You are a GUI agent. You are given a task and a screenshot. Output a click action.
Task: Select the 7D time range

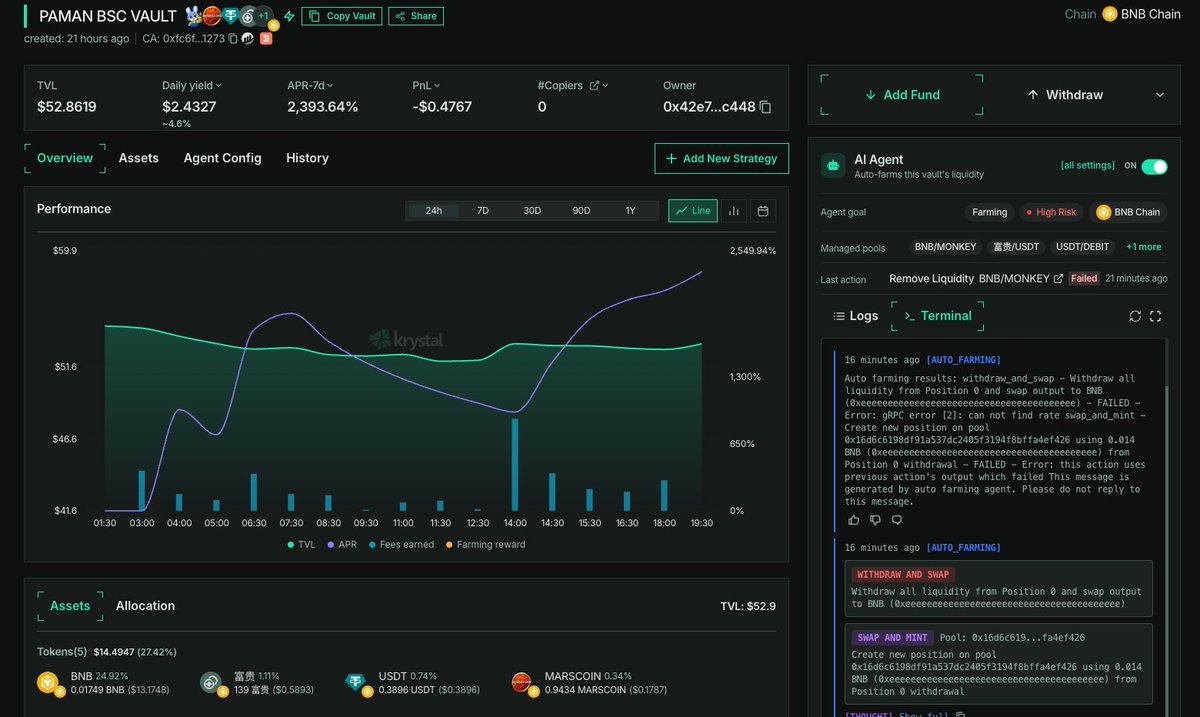483,211
